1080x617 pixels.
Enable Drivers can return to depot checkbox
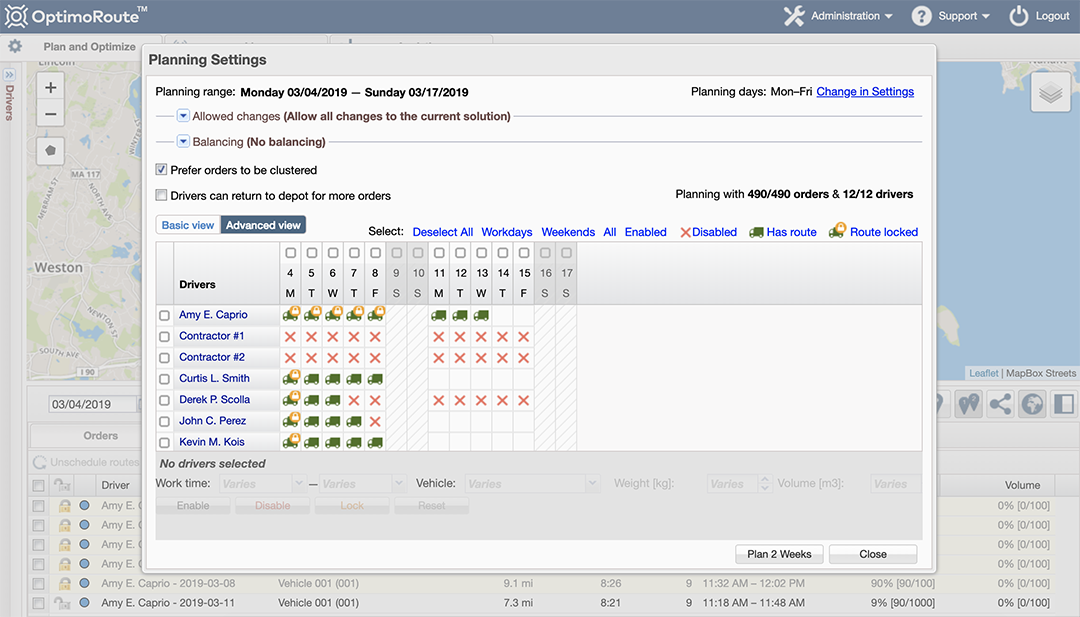coord(162,196)
